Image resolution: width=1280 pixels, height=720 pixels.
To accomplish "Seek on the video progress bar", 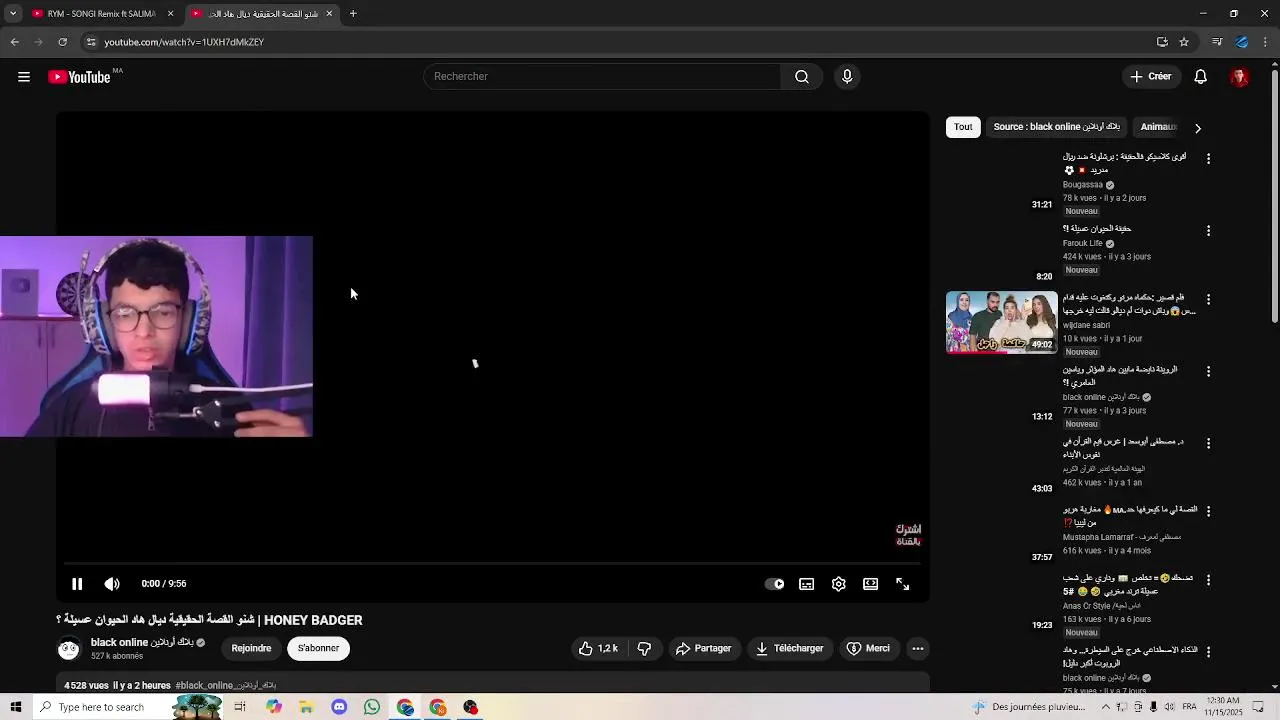I will 493,564.
